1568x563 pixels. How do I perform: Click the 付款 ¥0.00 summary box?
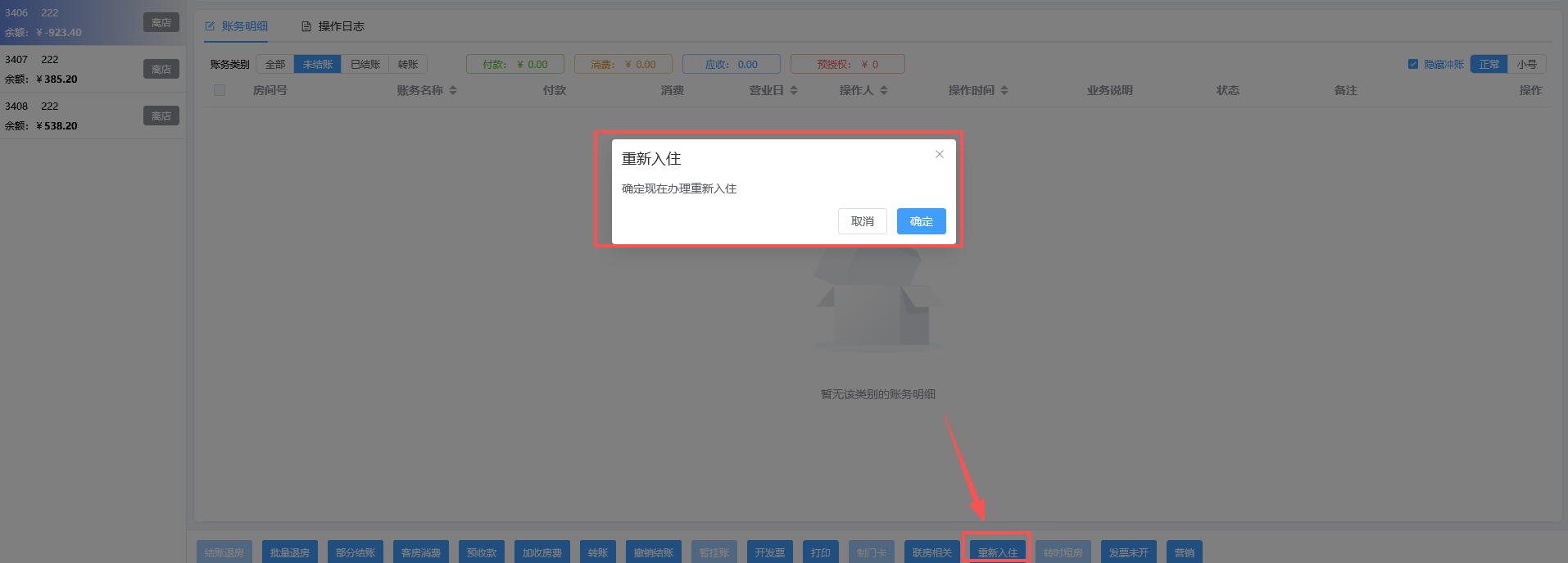point(515,64)
